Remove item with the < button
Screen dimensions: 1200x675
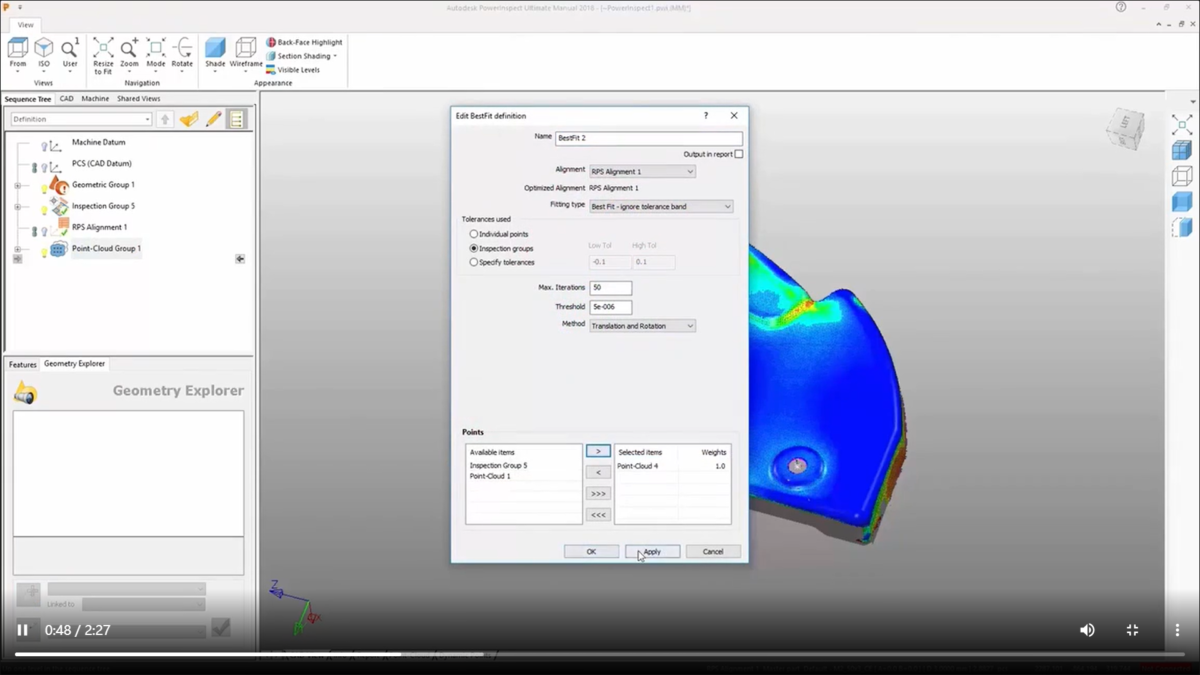coord(598,472)
